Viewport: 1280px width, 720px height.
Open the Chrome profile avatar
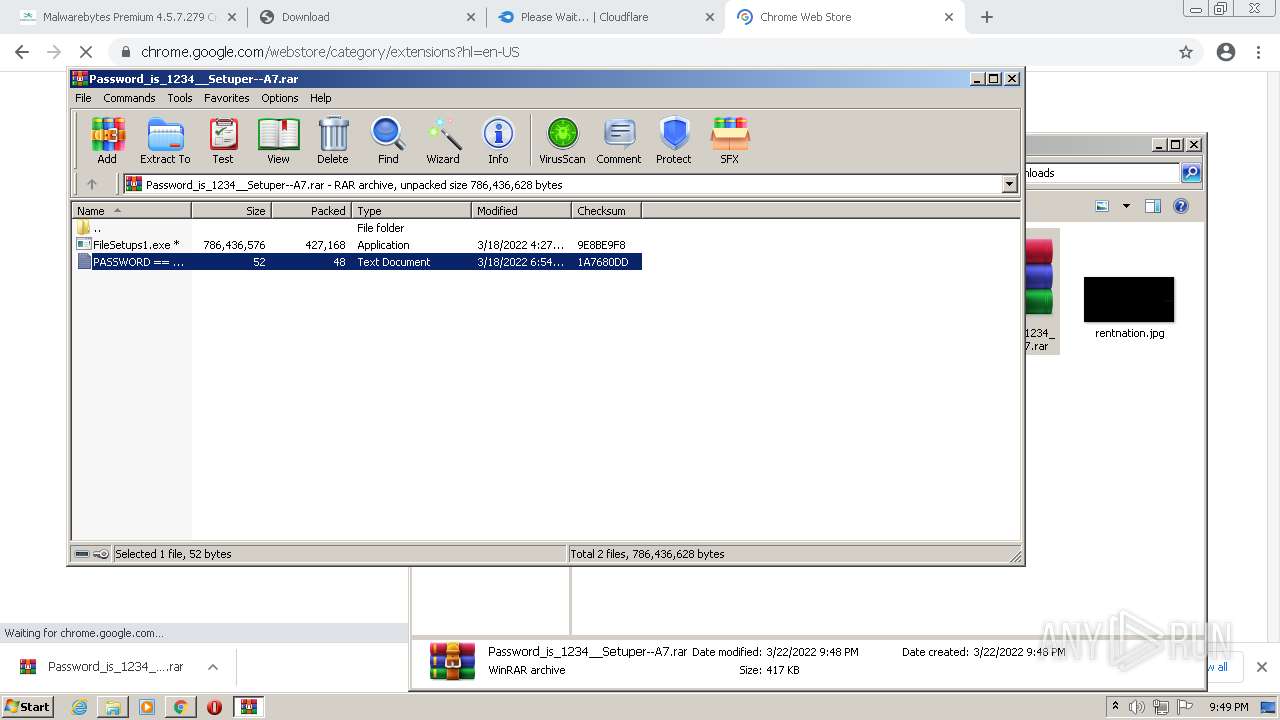coord(1226,52)
